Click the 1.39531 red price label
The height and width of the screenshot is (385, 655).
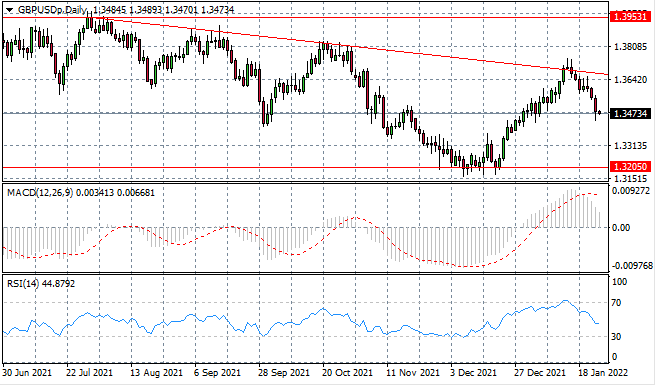pos(631,17)
